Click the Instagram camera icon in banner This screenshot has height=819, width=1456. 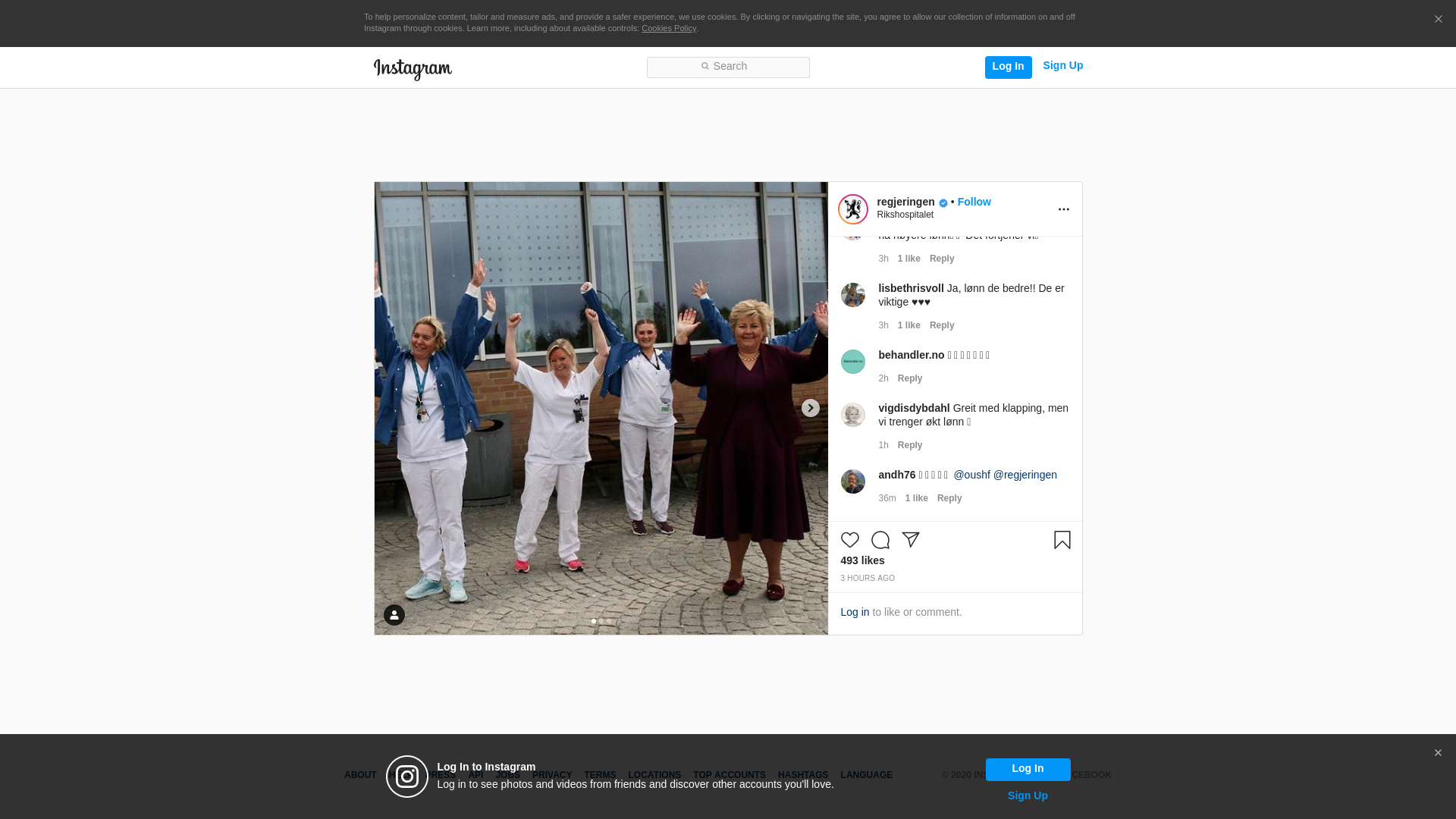click(407, 777)
